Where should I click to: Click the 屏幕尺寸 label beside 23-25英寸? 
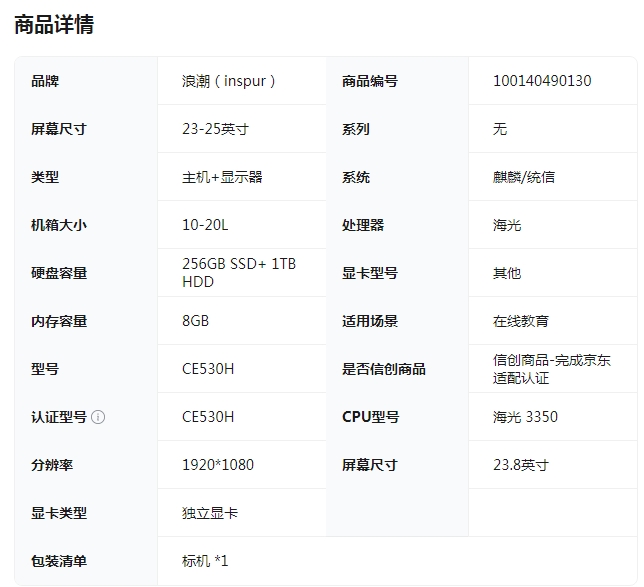(59, 129)
